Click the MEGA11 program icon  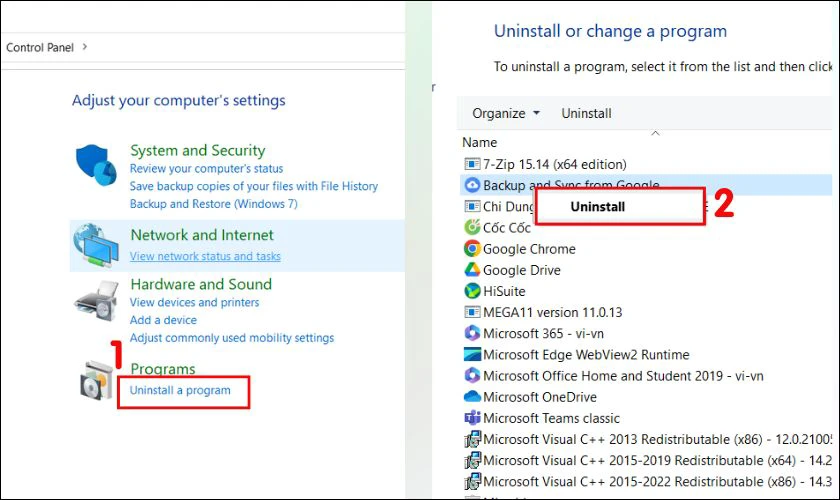pyautogui.click(x=472, y=312)
